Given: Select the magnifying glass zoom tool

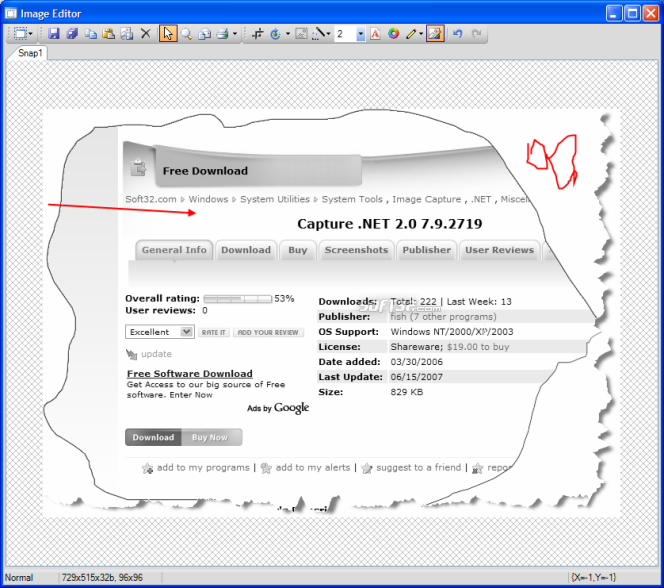Looking at the screenshot, I should click(186, 33).
